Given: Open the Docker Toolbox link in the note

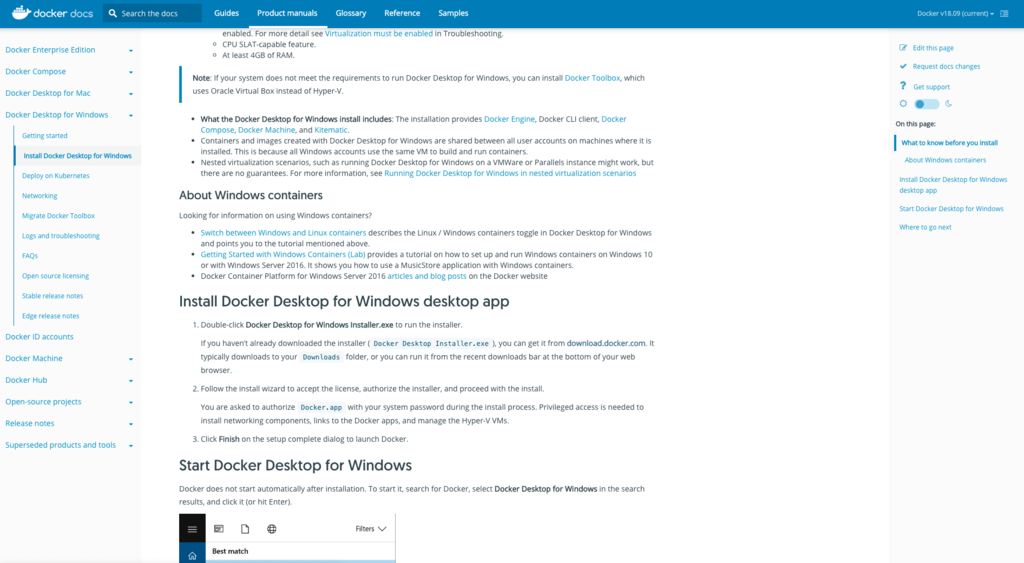Looking at the screenshot, I should 592,78.
